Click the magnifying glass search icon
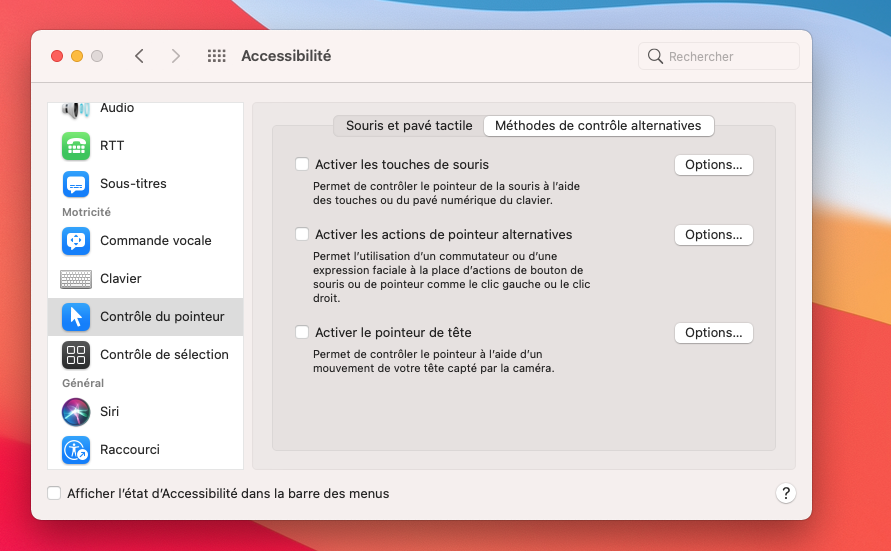The height and width of the screenshot is (551, 891). tap(655, 56)
